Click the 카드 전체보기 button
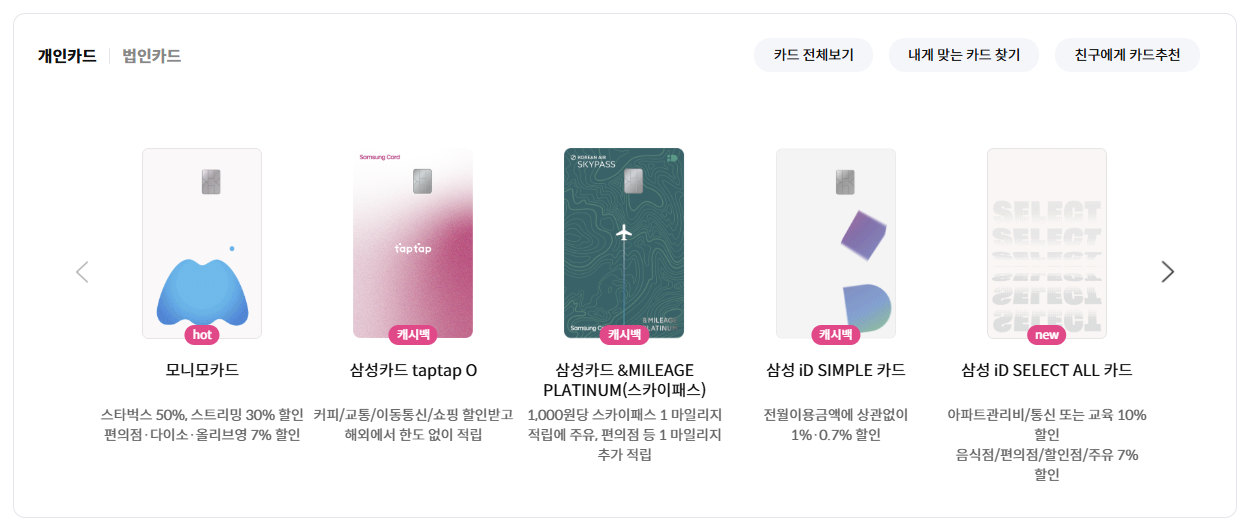 tap(813, 55)
